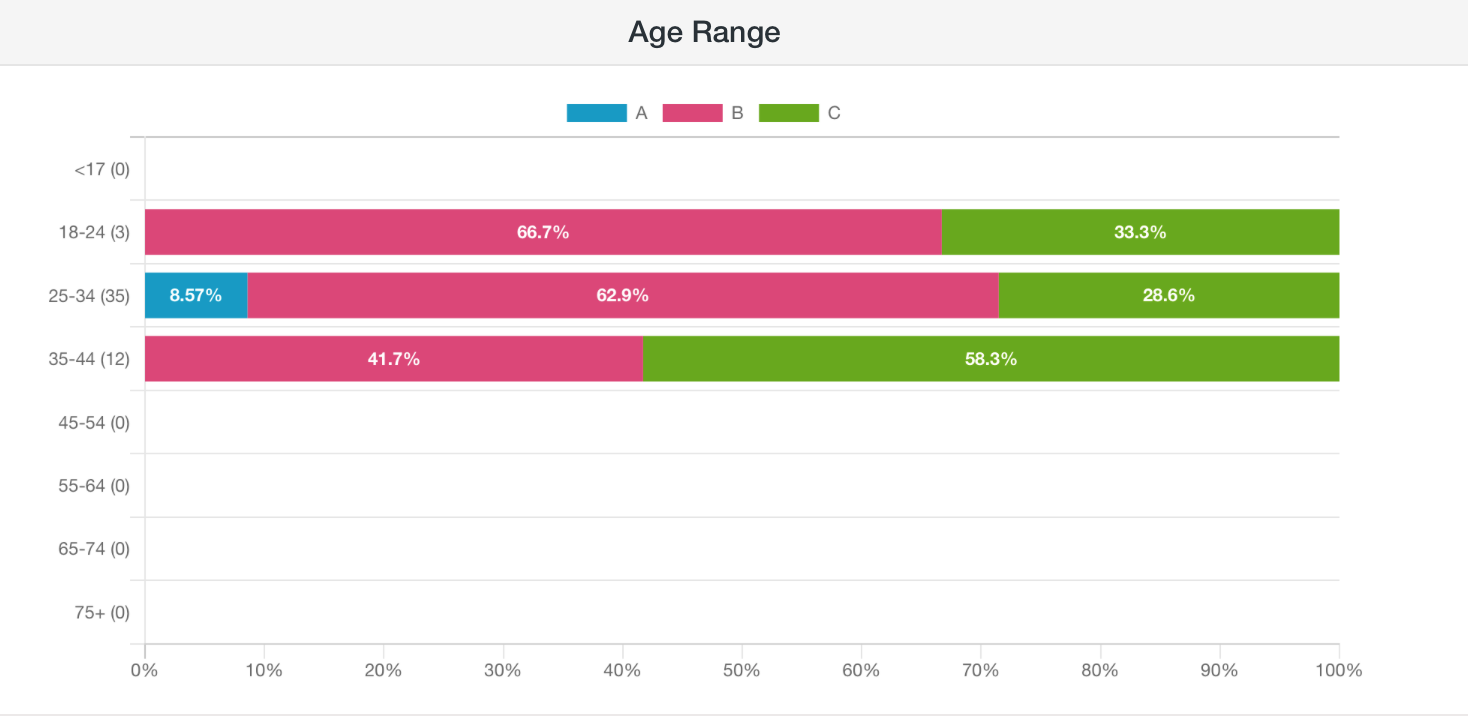This screenshot has width=1468, height=716.
Task: Select the 62.9% pink bar in 25-34
Action: click(623, 295)
